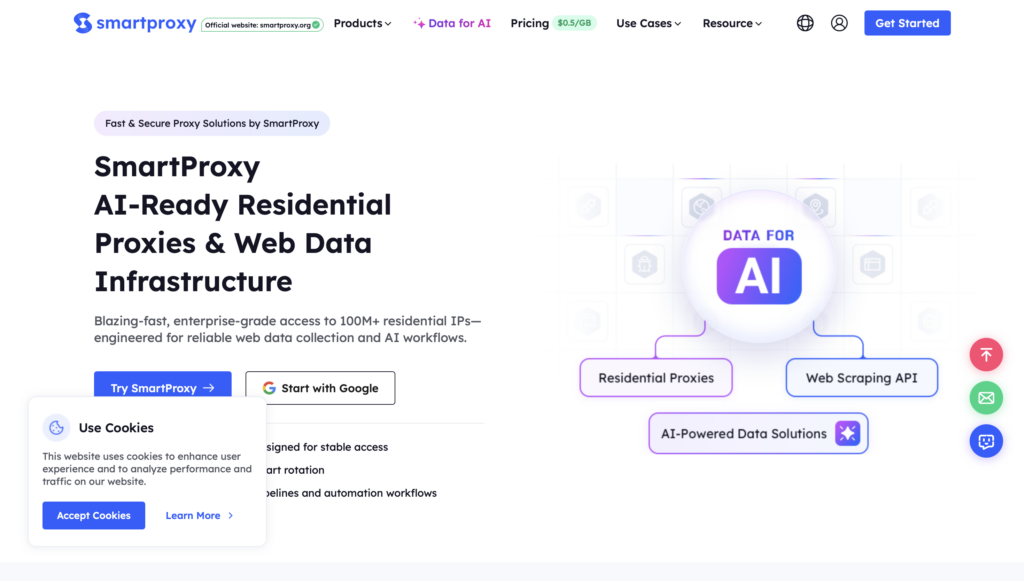Open the language globe icon
The image size is (1024, 581).
(x=805, y=23)
